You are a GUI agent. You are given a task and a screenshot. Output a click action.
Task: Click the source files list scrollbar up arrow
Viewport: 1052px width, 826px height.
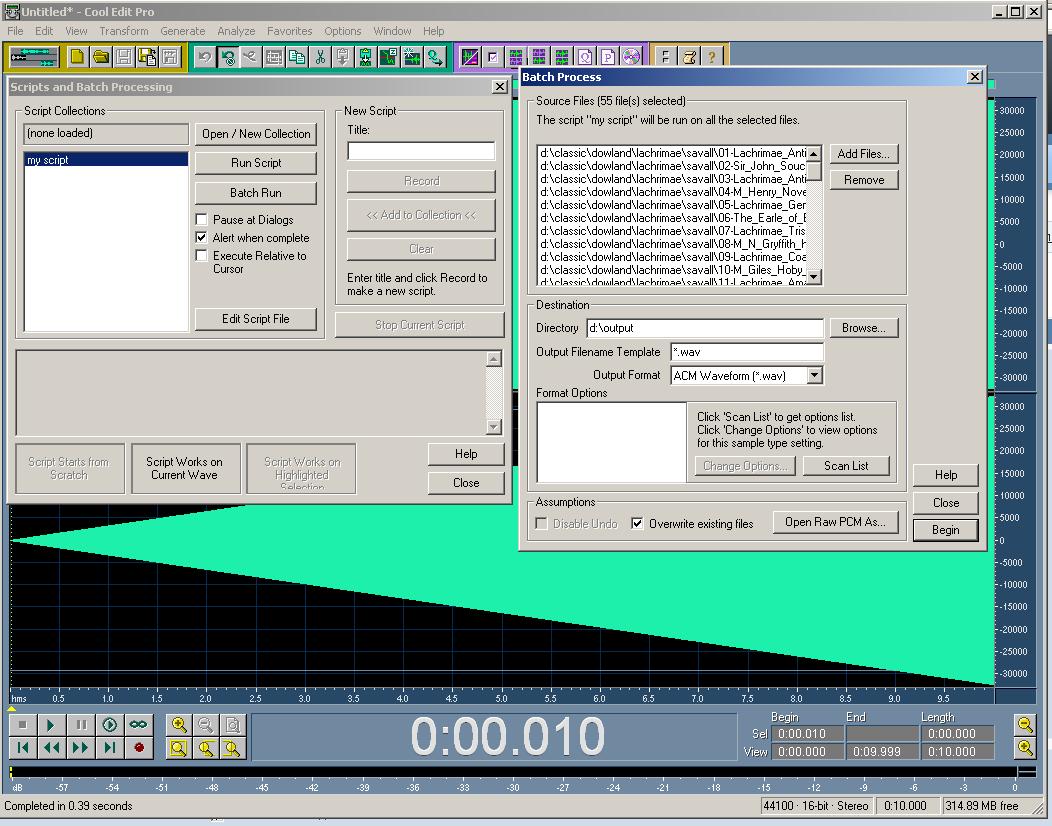click(x=814, y=154)
